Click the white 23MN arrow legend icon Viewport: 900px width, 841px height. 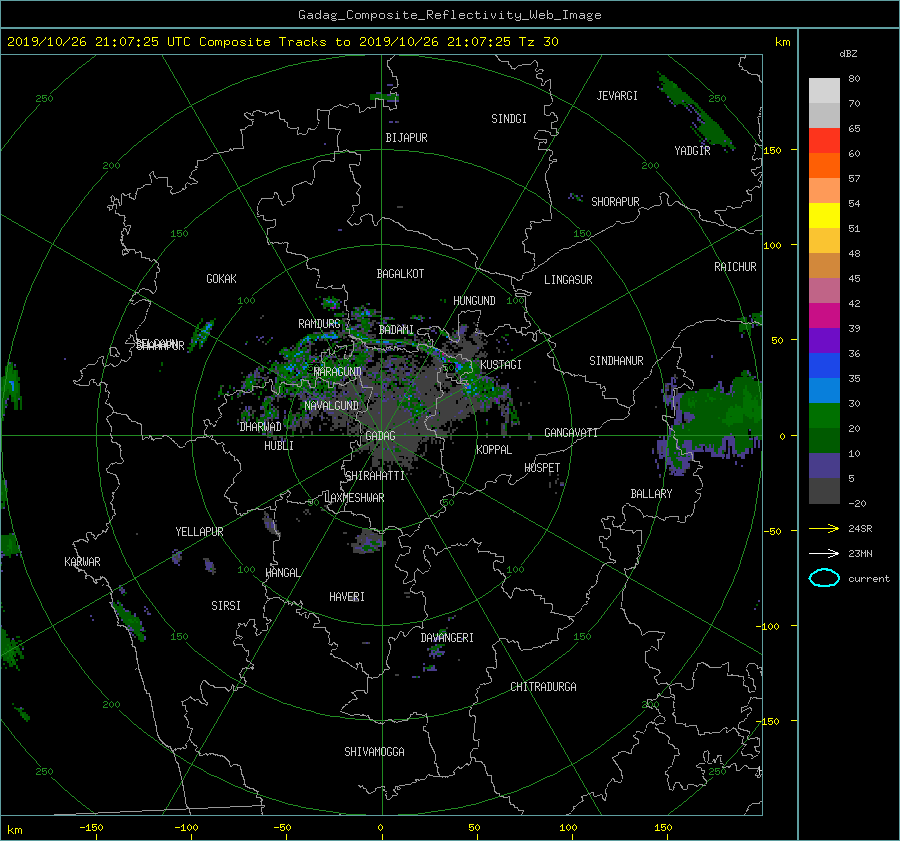click(824, 553)
